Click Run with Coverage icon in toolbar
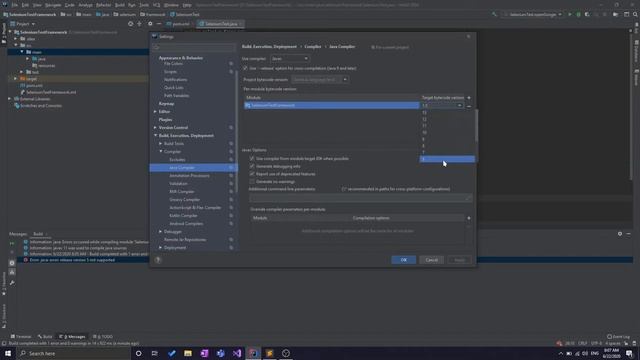Viewport: 640px width, 360px height. [x=587, y=14]
